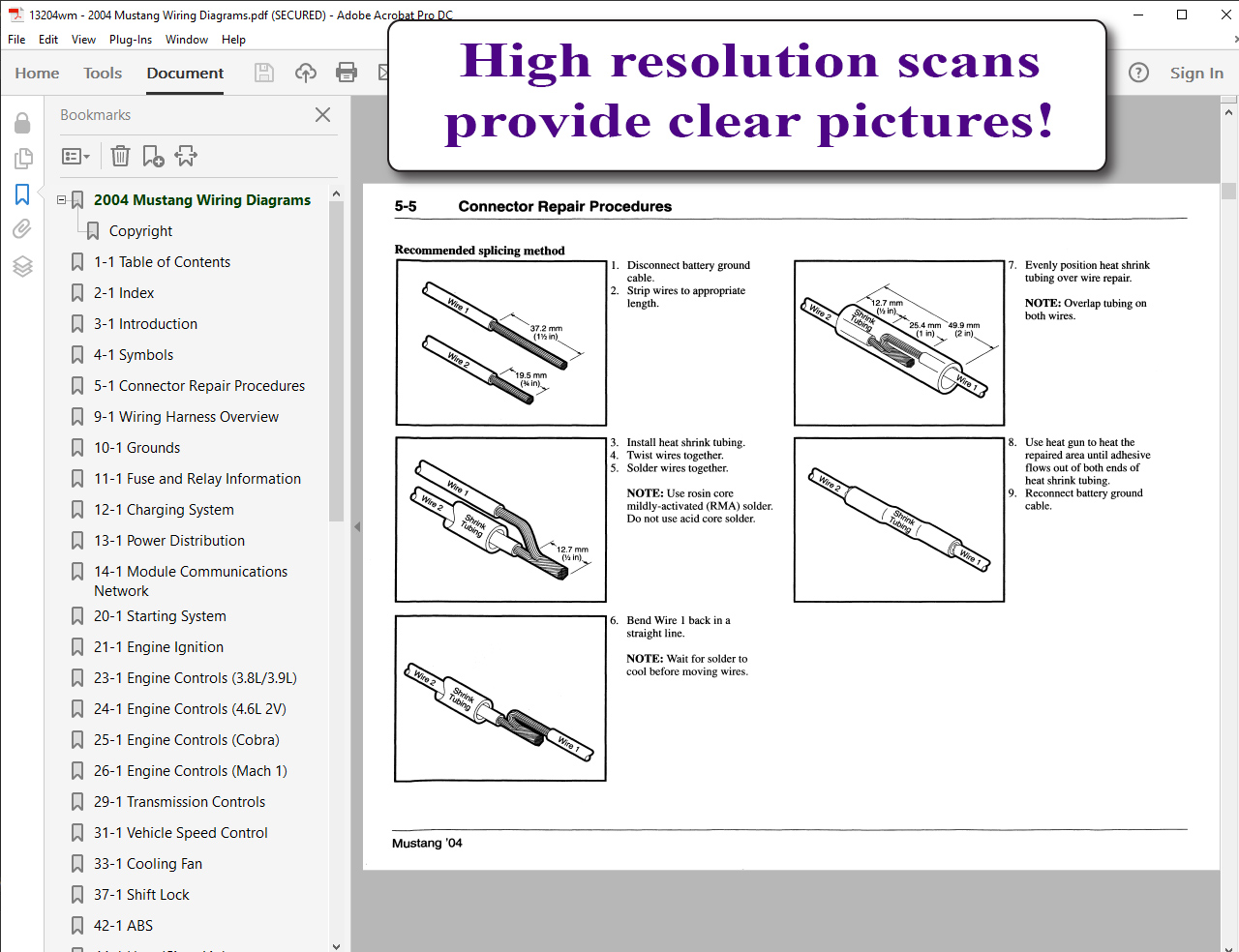Select 2004 Mustang Wiring Diagrams bookmark
The height and width of the screenshot is (952, 1239).
pos(202,200)
